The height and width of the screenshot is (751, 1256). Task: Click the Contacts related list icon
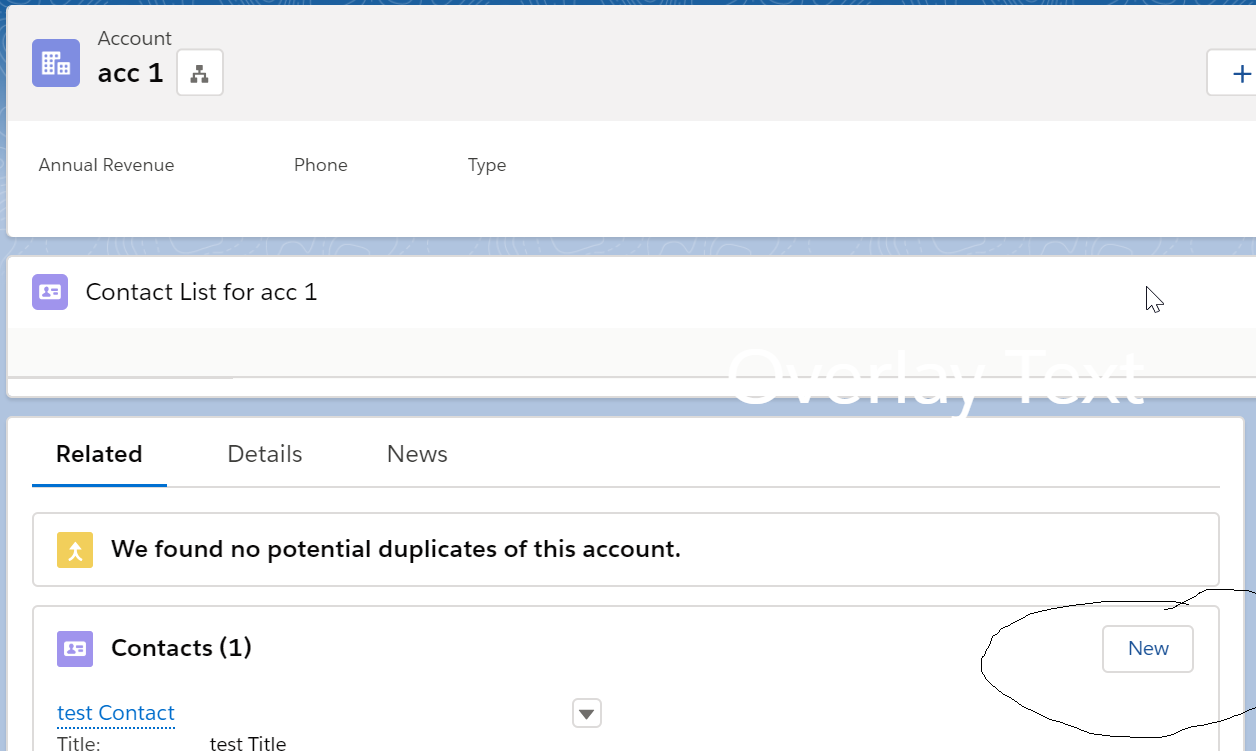(75, 648)
